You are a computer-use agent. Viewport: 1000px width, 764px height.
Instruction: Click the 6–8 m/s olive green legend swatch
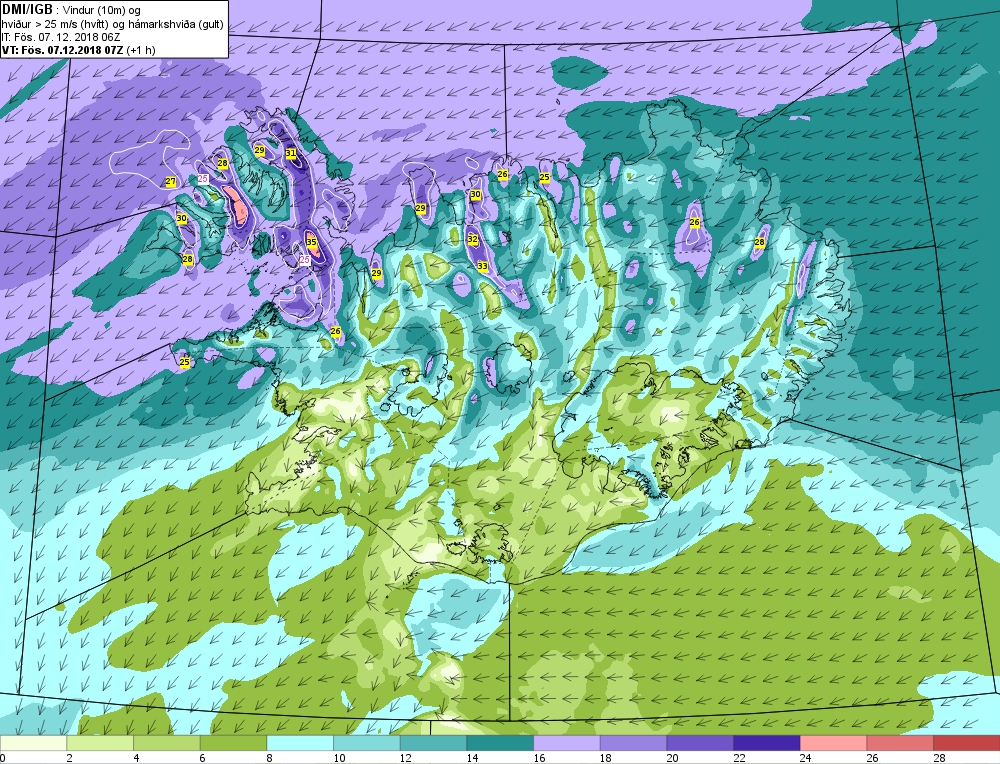point(233,743)
